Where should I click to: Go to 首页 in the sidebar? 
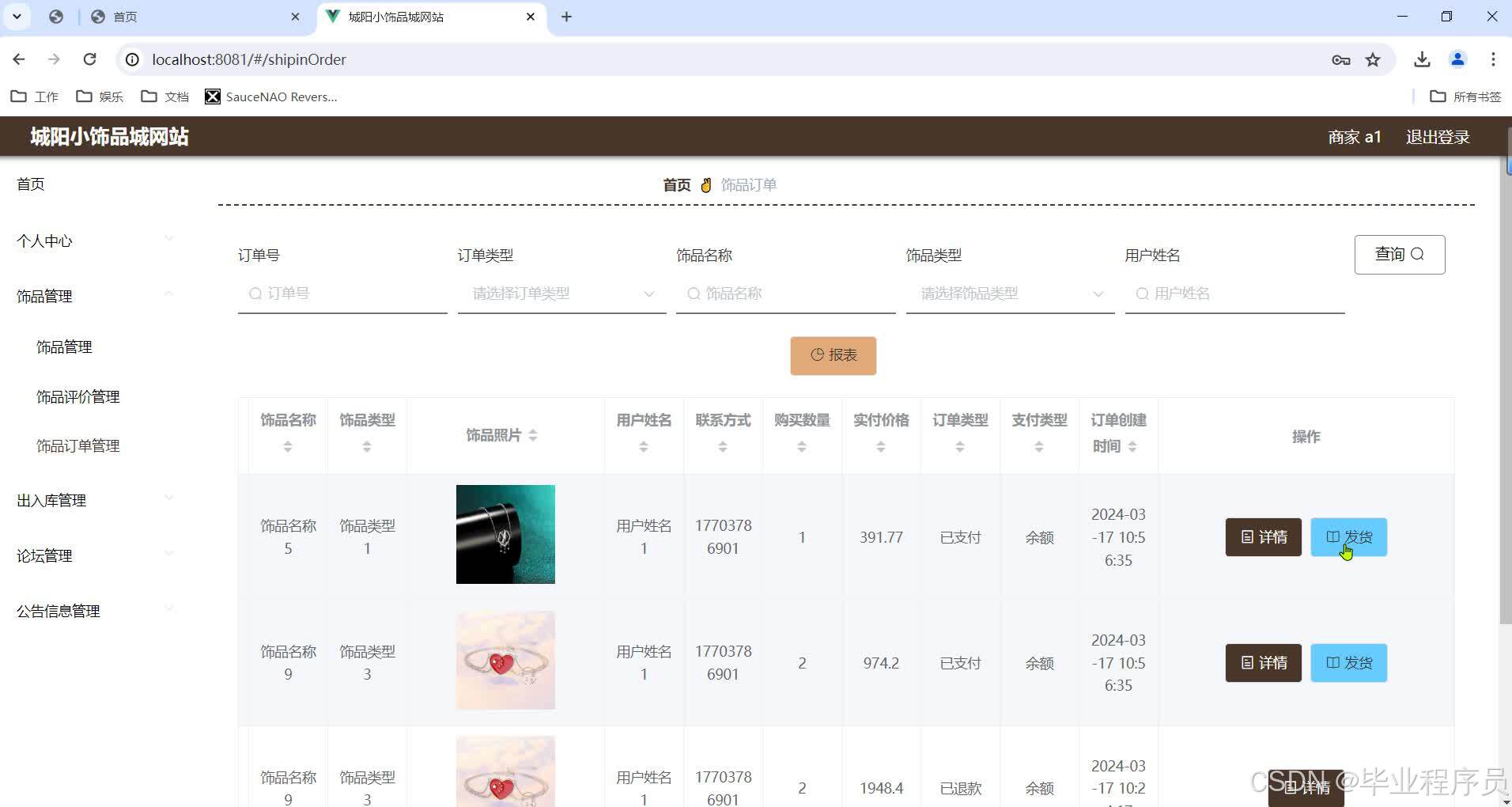point(31,184)
